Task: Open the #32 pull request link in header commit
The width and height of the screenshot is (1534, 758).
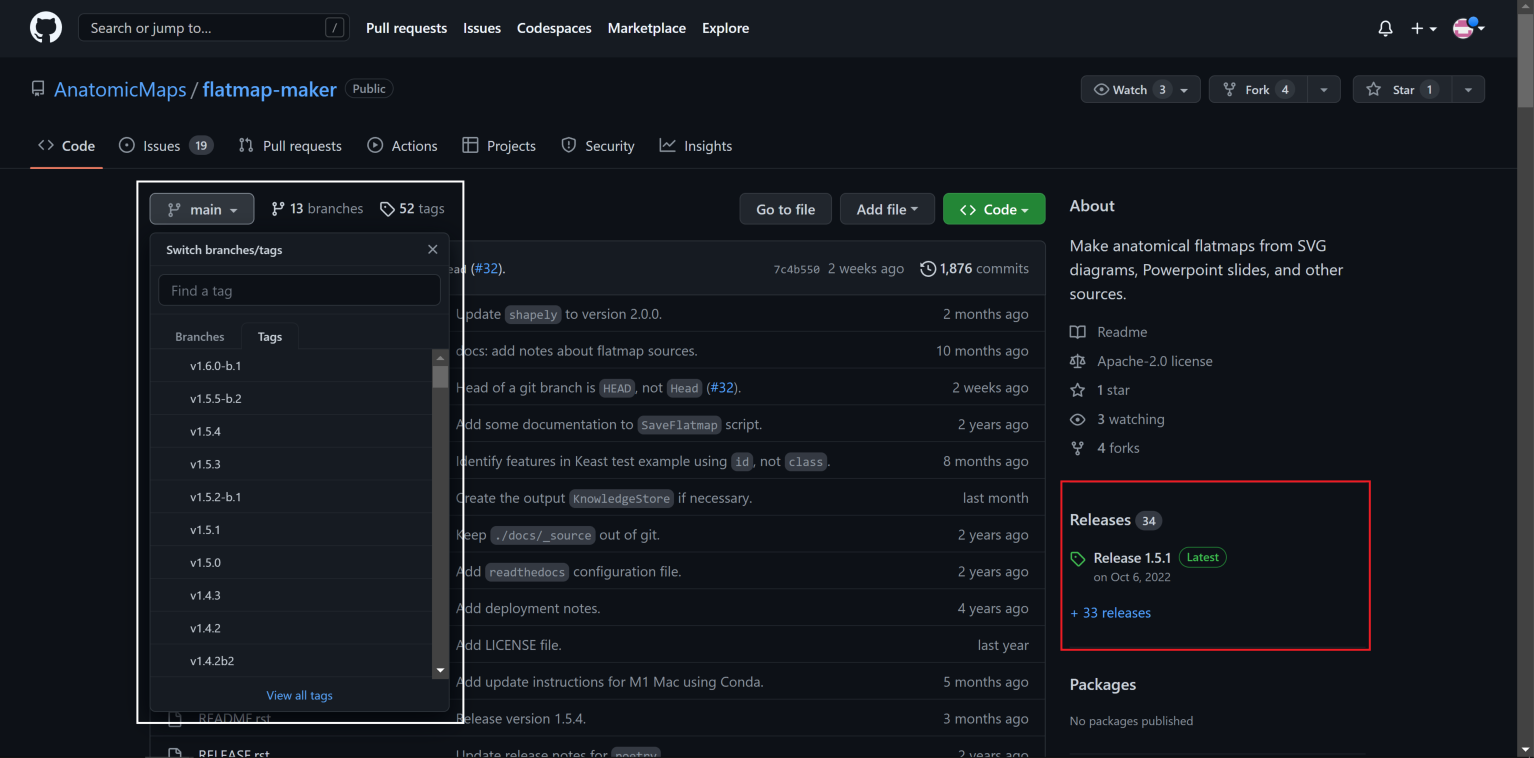Action: coord(487,268)
